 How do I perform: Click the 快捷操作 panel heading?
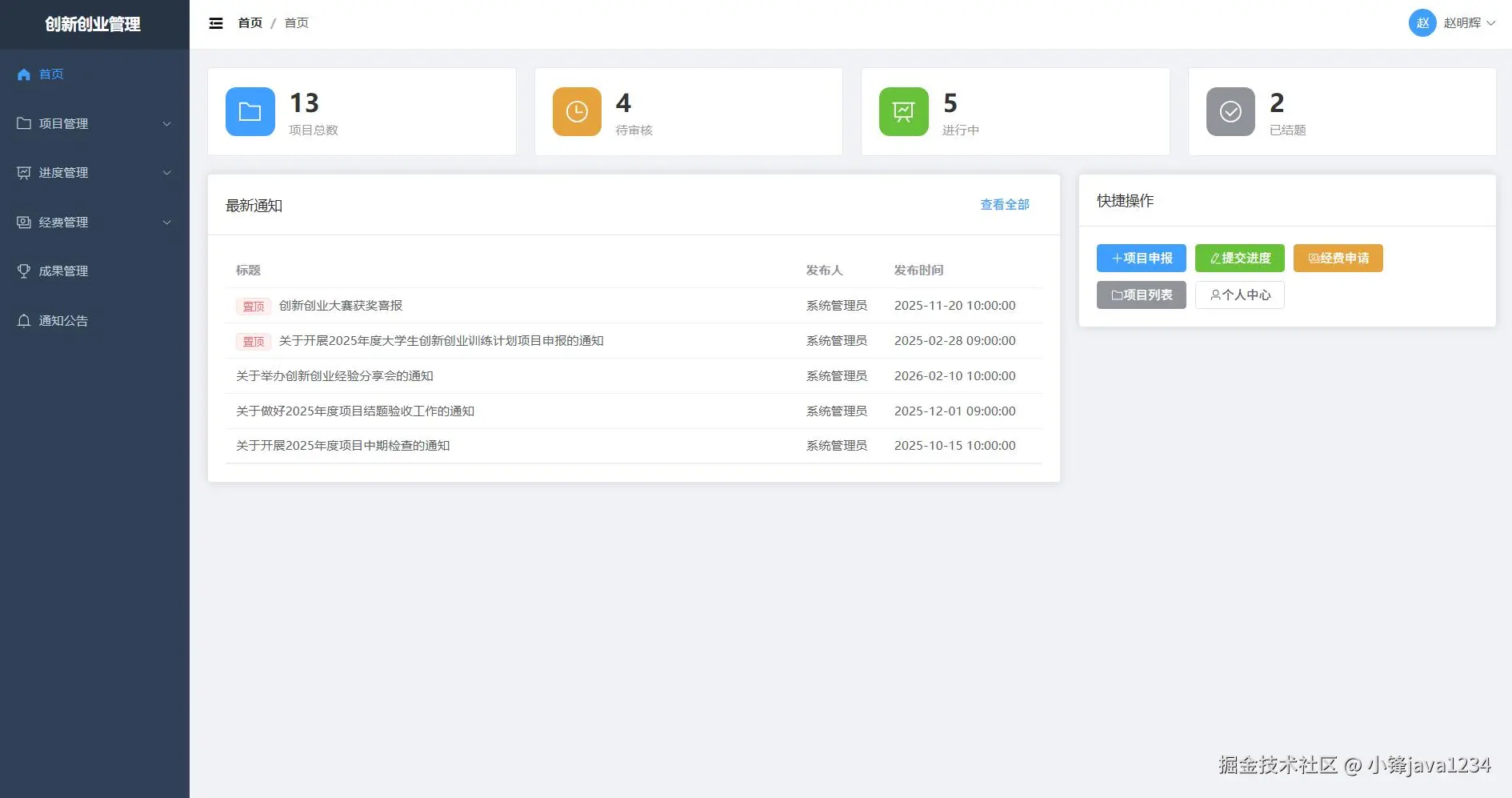point(1125,201)
